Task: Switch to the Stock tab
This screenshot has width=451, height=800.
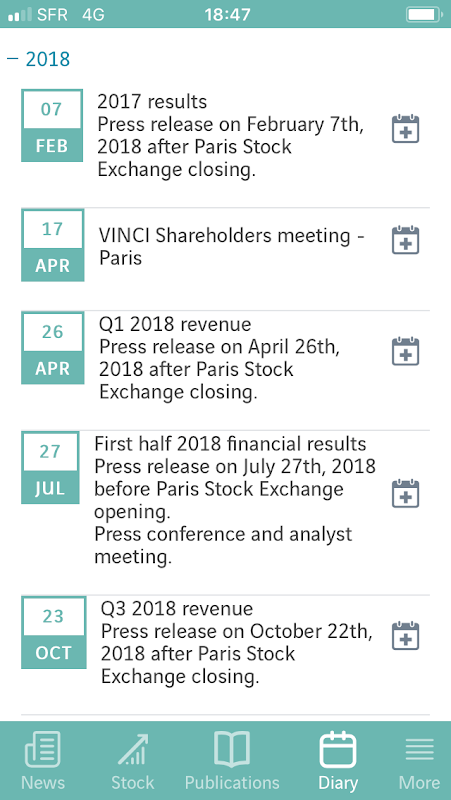Action: point(133,760)
